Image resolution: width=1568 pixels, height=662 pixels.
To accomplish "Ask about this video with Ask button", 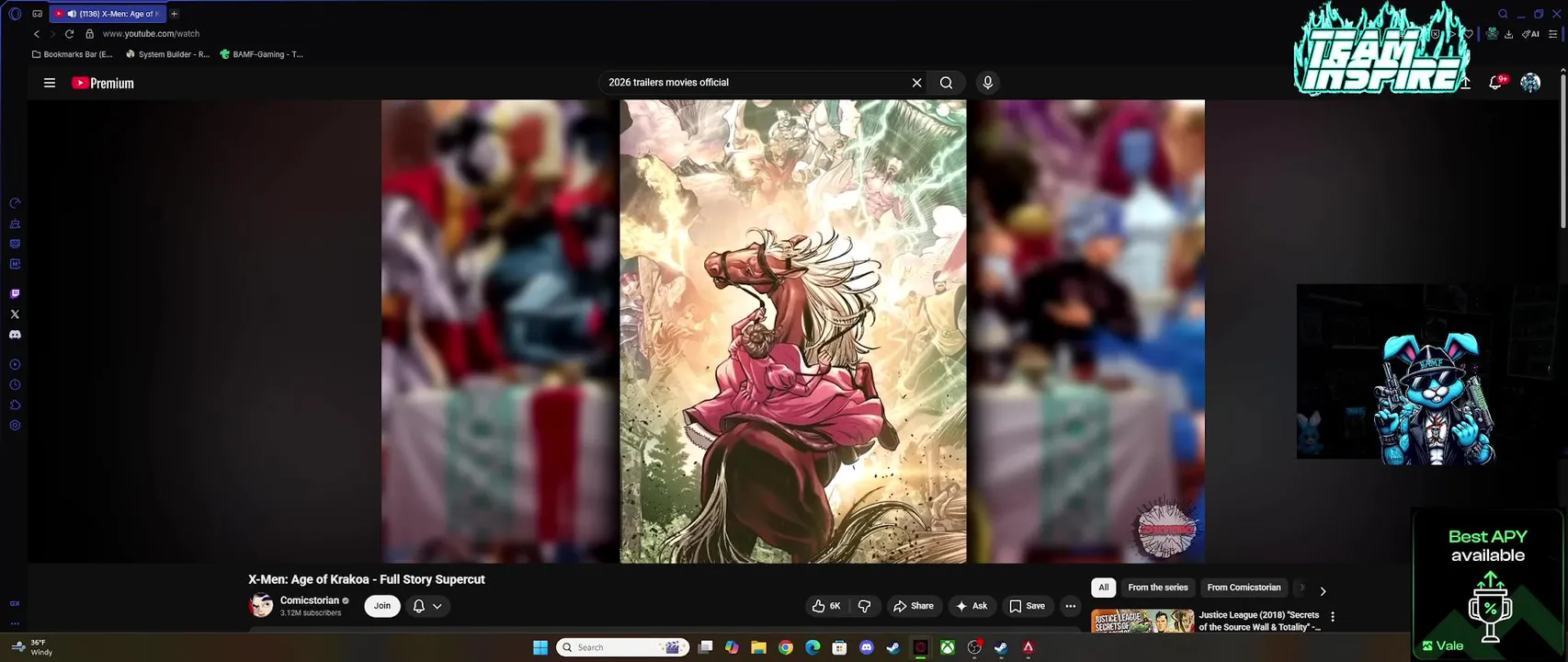I will point(971,606).
